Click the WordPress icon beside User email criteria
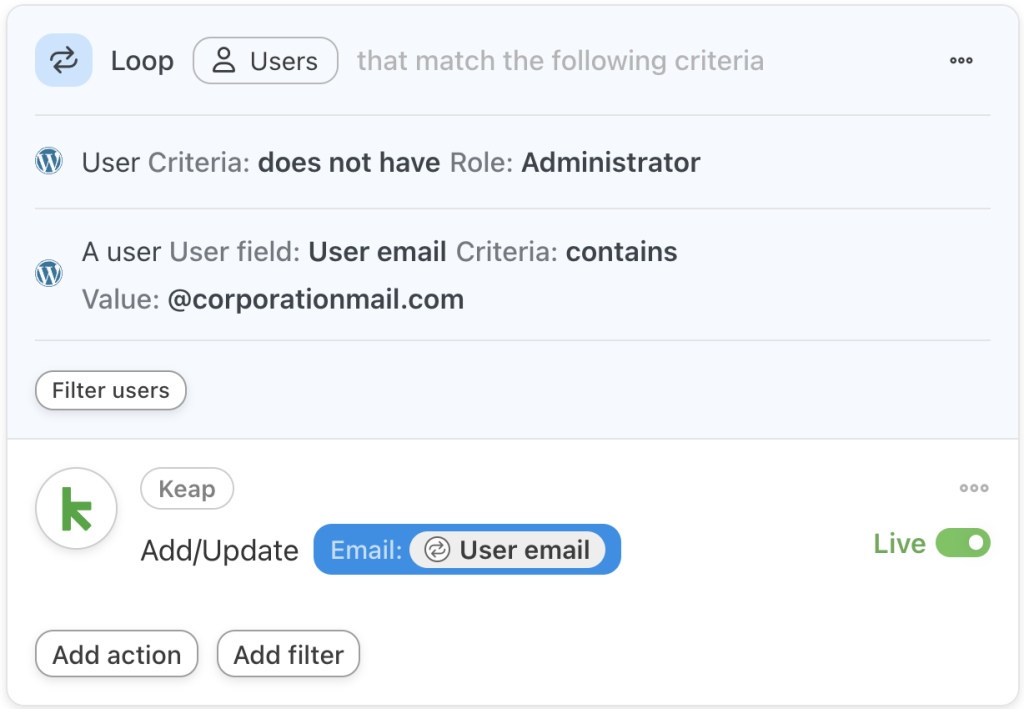Viewport: 1024px width, 709px height. click(x=48, y=273)
